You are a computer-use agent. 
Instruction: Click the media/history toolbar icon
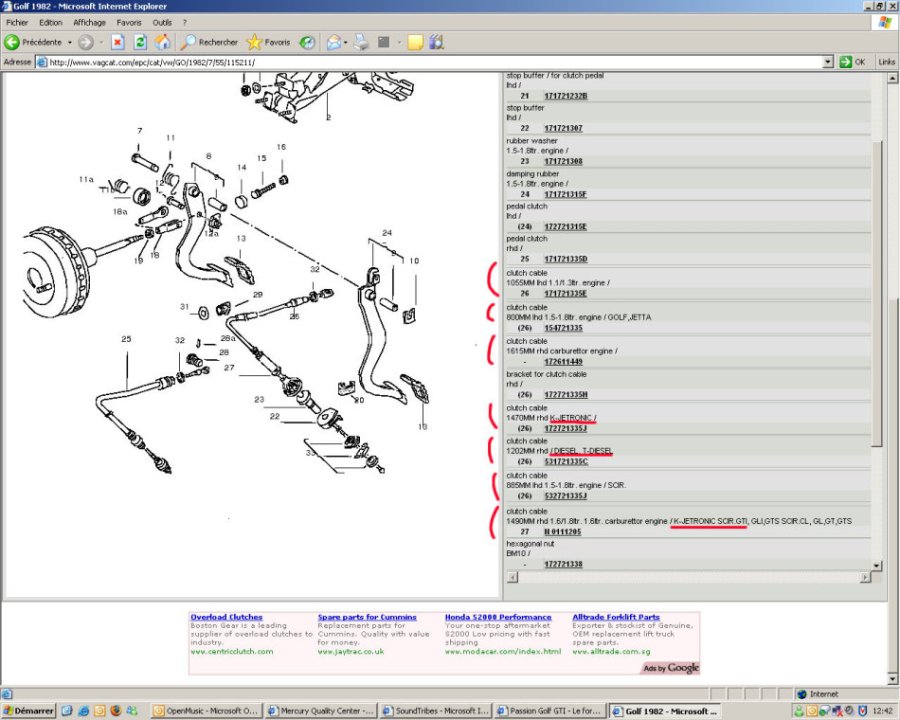tap(308, 42)
